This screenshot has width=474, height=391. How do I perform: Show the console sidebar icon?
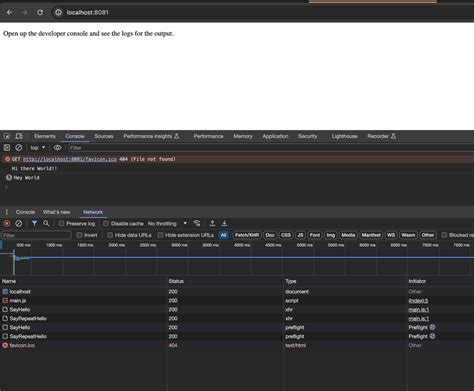click(x=7, y=147)
